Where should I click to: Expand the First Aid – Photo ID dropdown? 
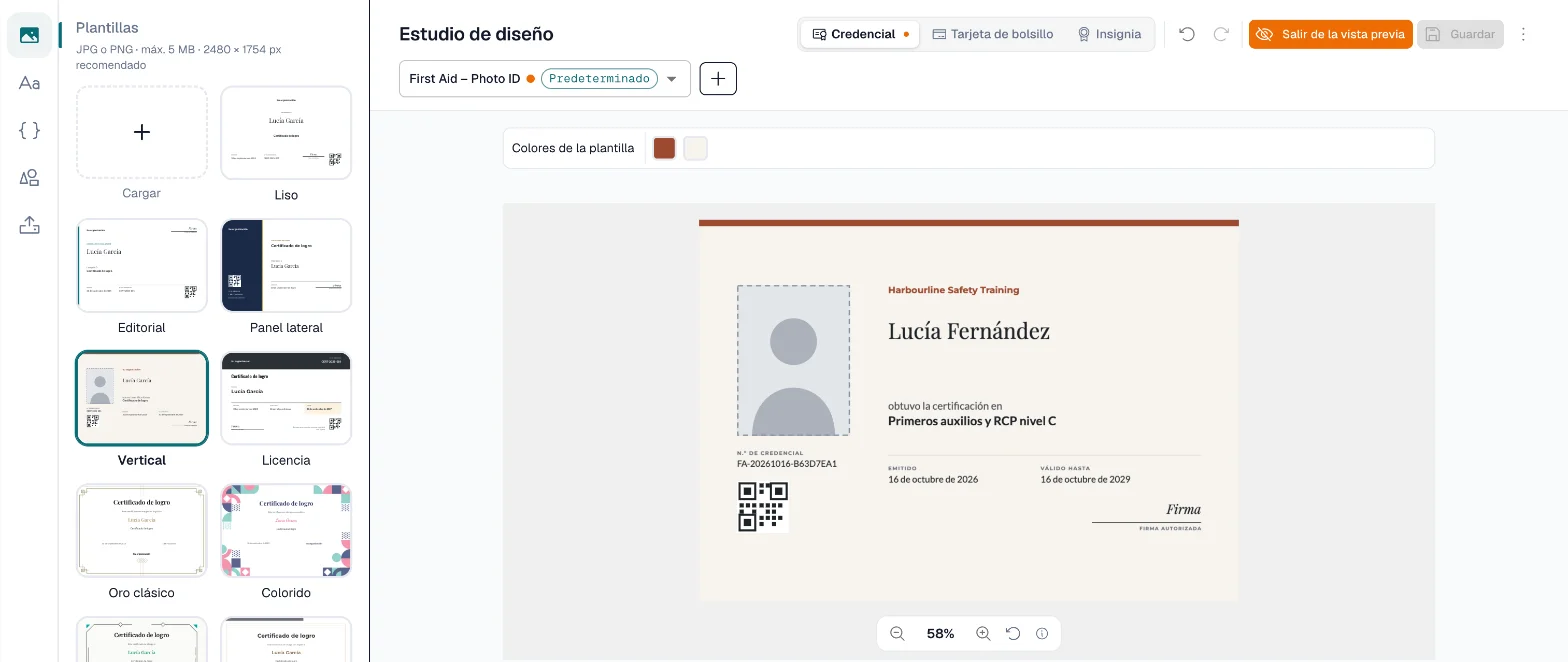click(x=545, y=78)
